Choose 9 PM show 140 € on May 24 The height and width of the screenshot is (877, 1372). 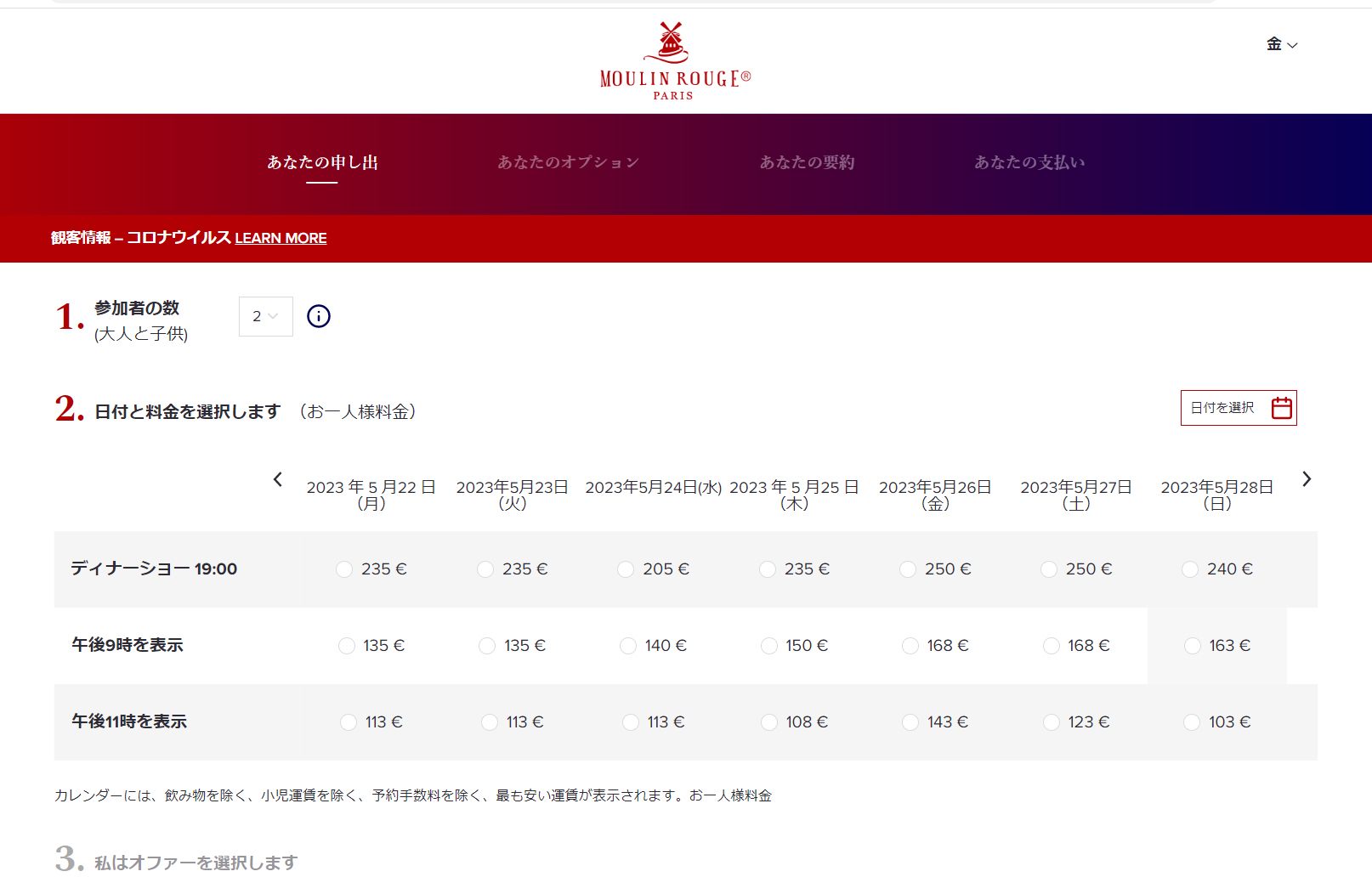point(628,646)
